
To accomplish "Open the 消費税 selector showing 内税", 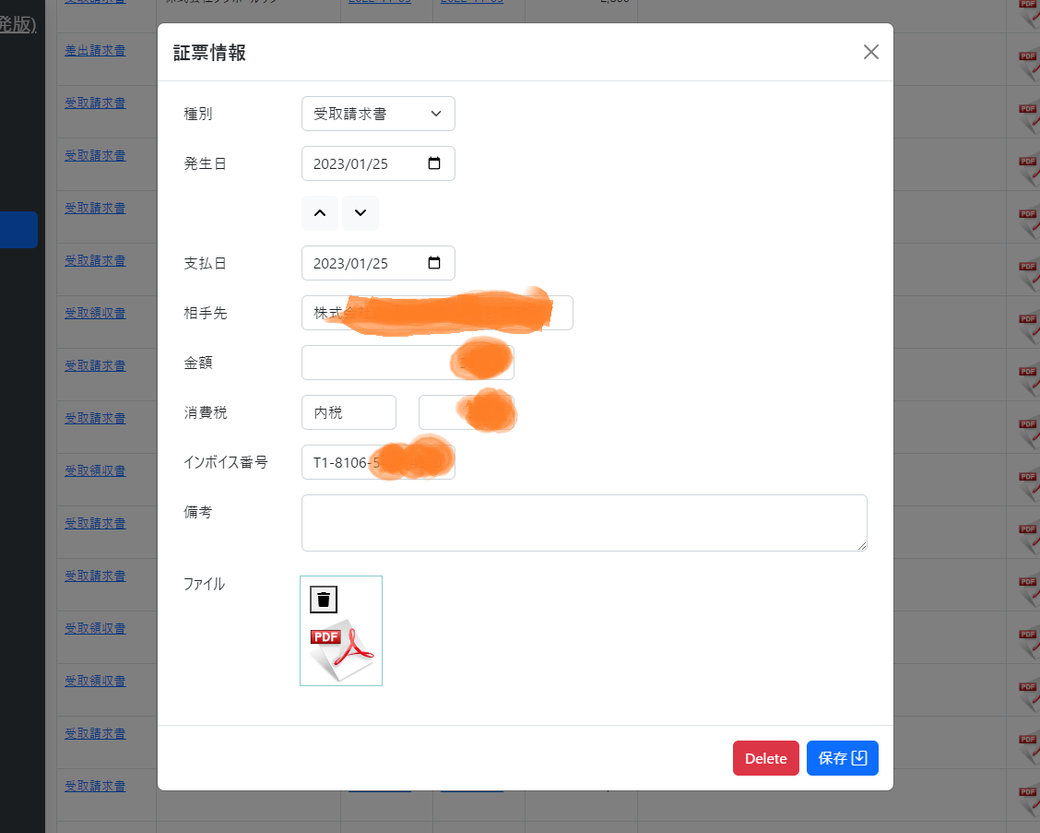I will (348, 413).
